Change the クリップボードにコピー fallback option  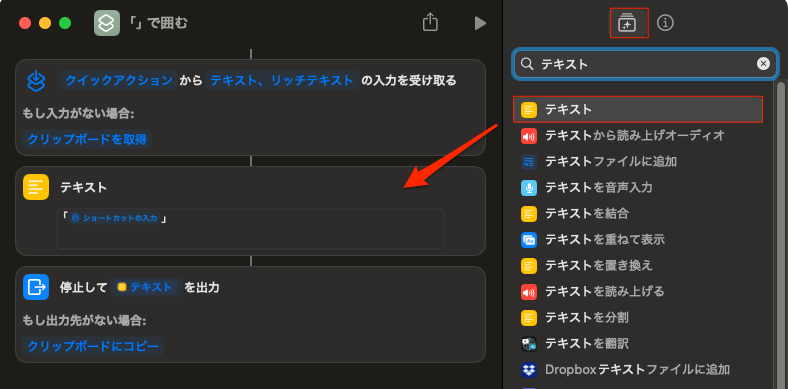pos(93,346)
